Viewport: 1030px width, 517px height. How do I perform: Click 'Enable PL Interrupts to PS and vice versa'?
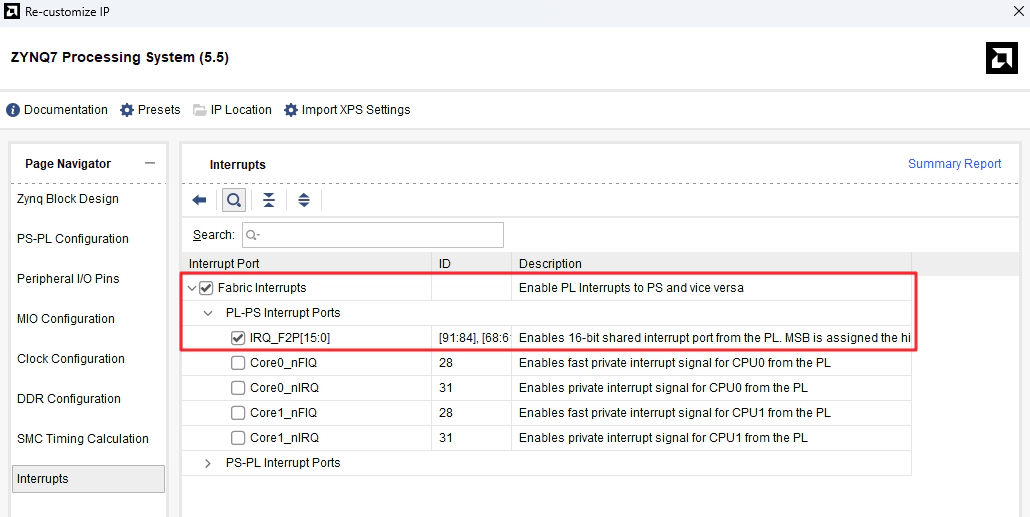click(631, 288)
